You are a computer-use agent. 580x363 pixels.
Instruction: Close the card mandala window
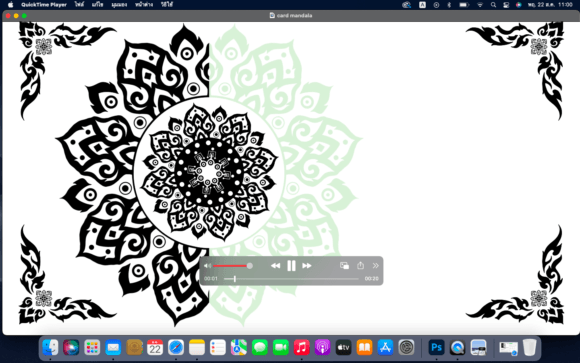tap(8, 16)
